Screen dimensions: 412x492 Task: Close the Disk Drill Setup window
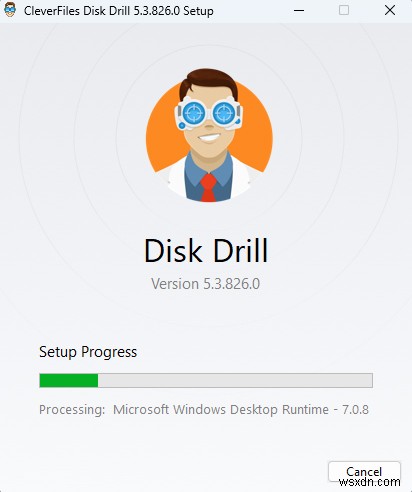390,10
